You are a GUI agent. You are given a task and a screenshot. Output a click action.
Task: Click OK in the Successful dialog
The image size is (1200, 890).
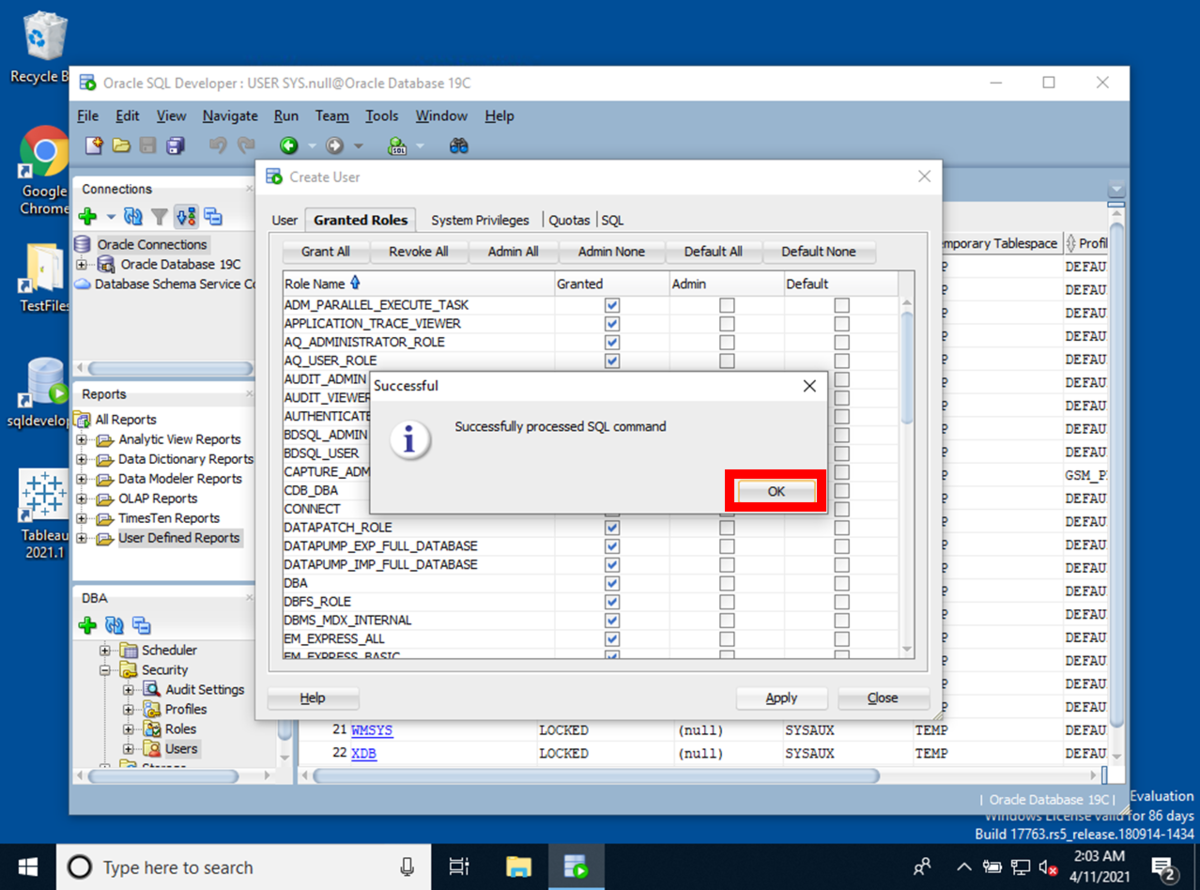tap(776, 492)
